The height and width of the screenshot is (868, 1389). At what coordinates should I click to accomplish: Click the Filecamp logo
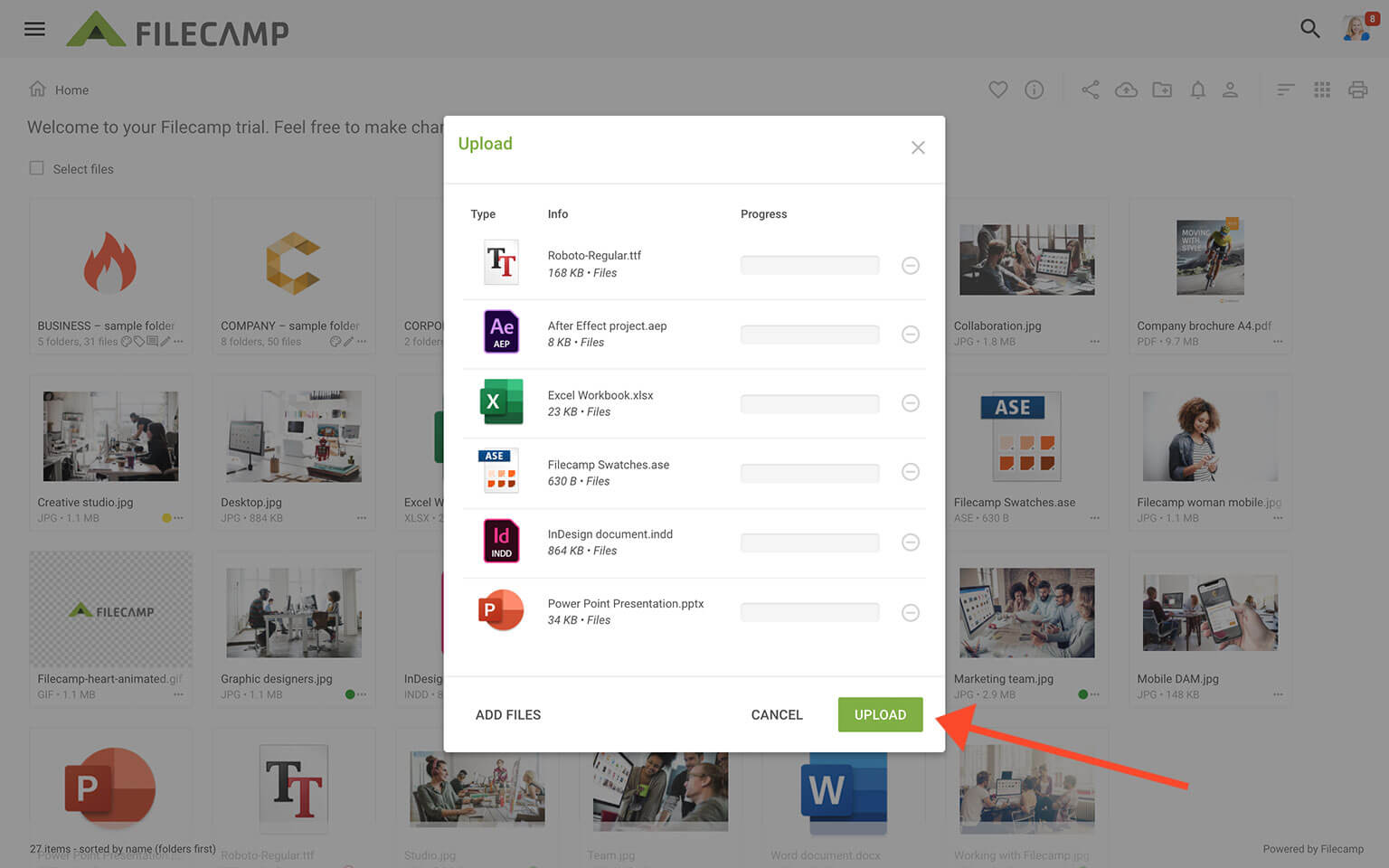[177, 30]
